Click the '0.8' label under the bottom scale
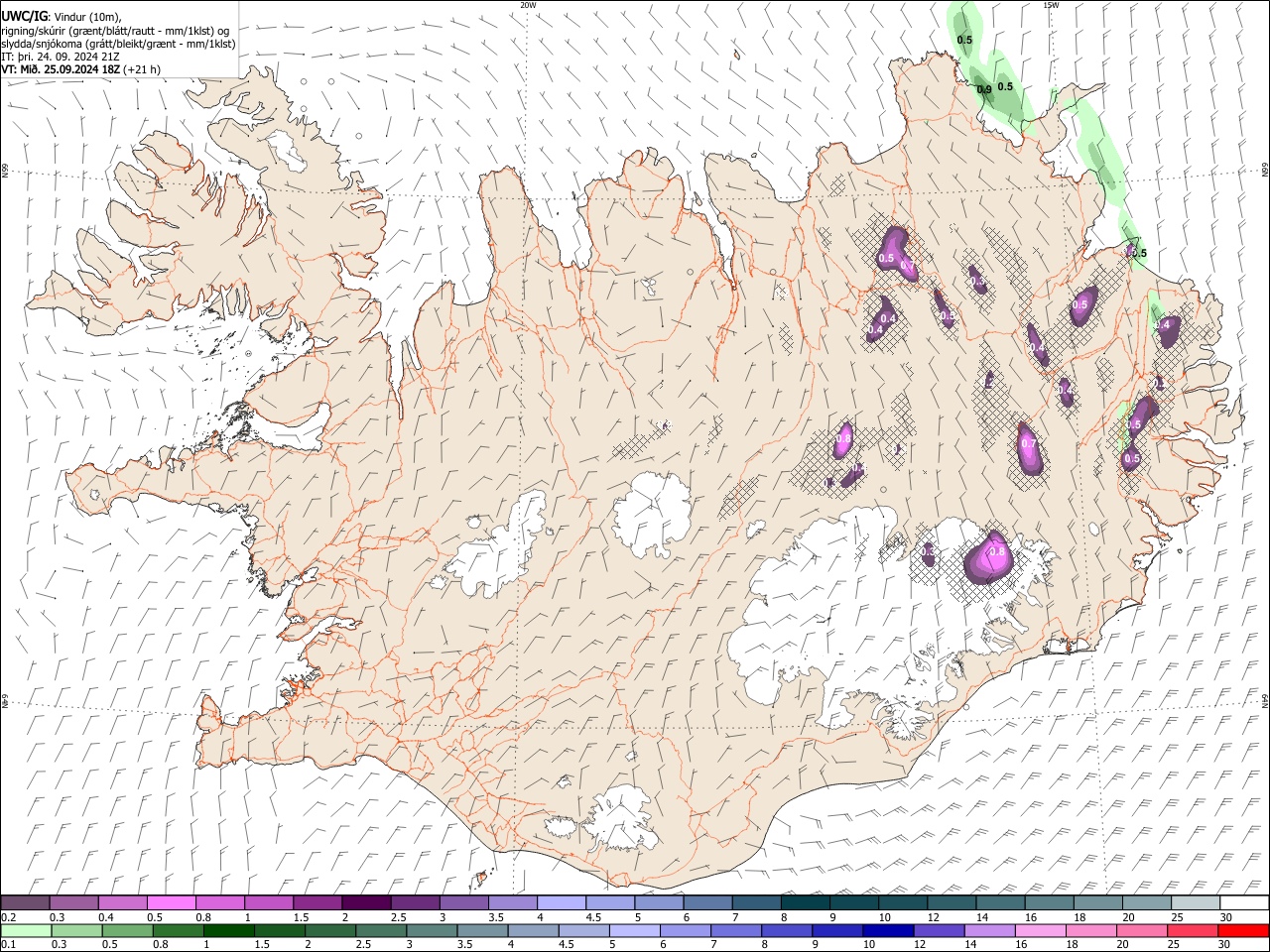Screen dimensions: 1270x952 tap(161, 945)
